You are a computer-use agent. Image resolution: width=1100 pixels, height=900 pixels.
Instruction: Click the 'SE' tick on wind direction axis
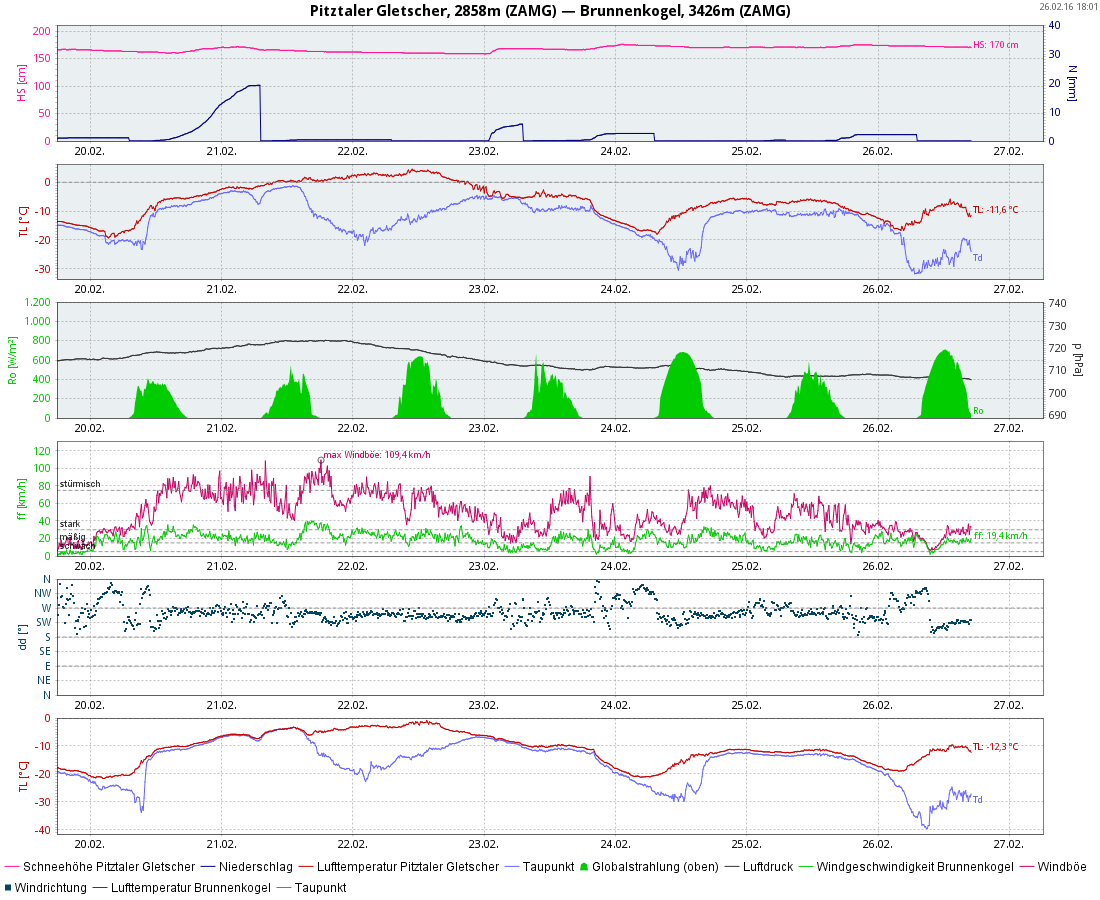(x=45, y=652)
